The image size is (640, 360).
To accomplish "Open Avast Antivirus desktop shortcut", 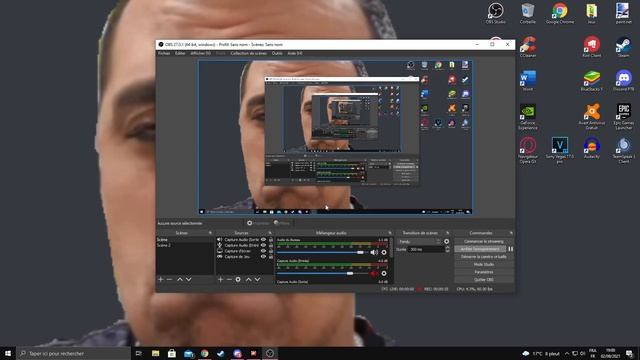I will (591, 117).
